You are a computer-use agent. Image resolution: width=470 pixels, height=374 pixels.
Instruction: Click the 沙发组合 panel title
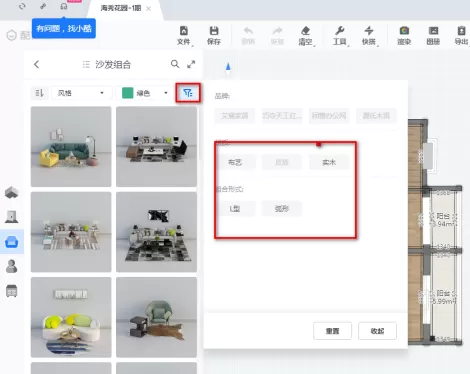click(113, 64)
